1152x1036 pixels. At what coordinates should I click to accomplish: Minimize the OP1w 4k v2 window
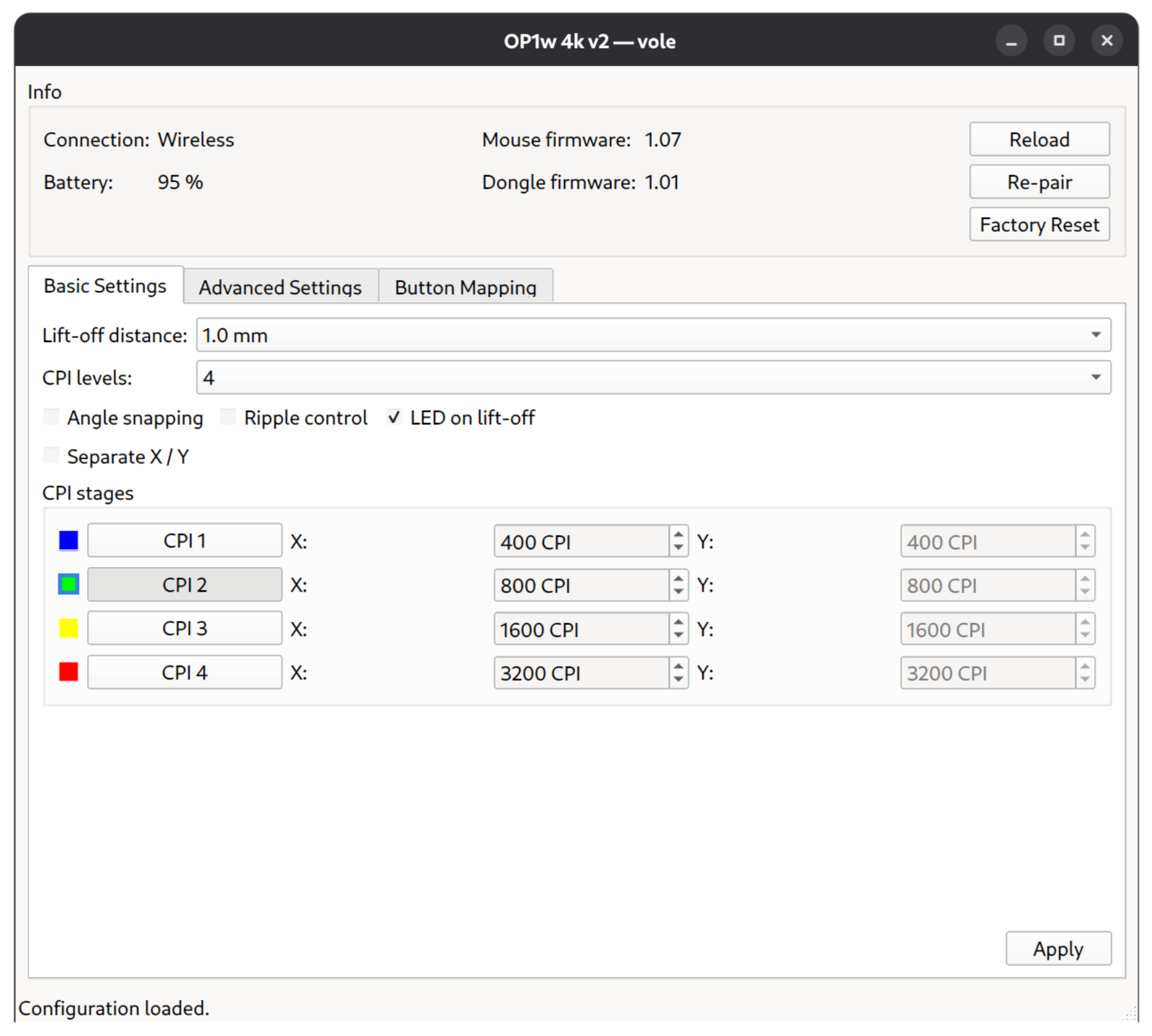point(1010,41)
